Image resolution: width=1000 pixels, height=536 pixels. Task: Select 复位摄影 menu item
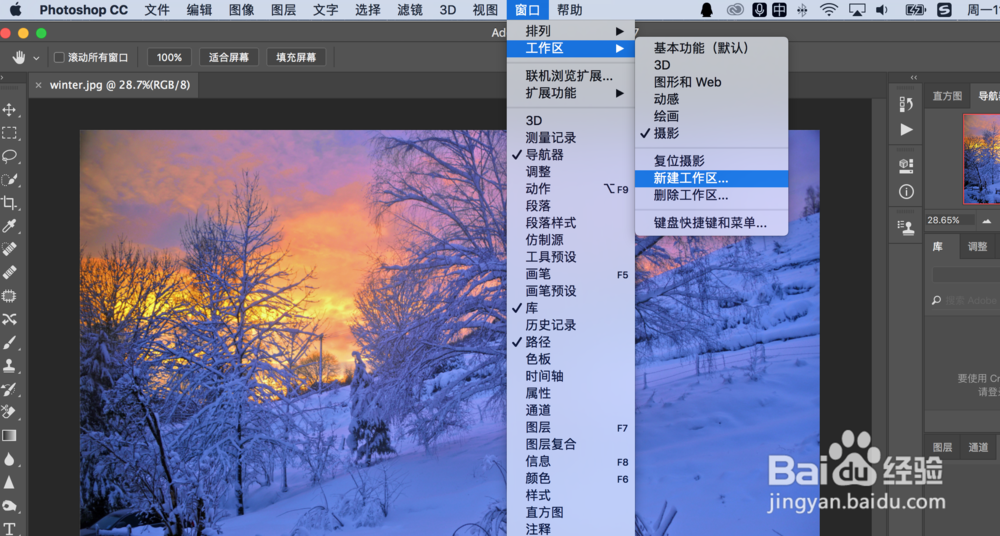click(x=712, y=161)
